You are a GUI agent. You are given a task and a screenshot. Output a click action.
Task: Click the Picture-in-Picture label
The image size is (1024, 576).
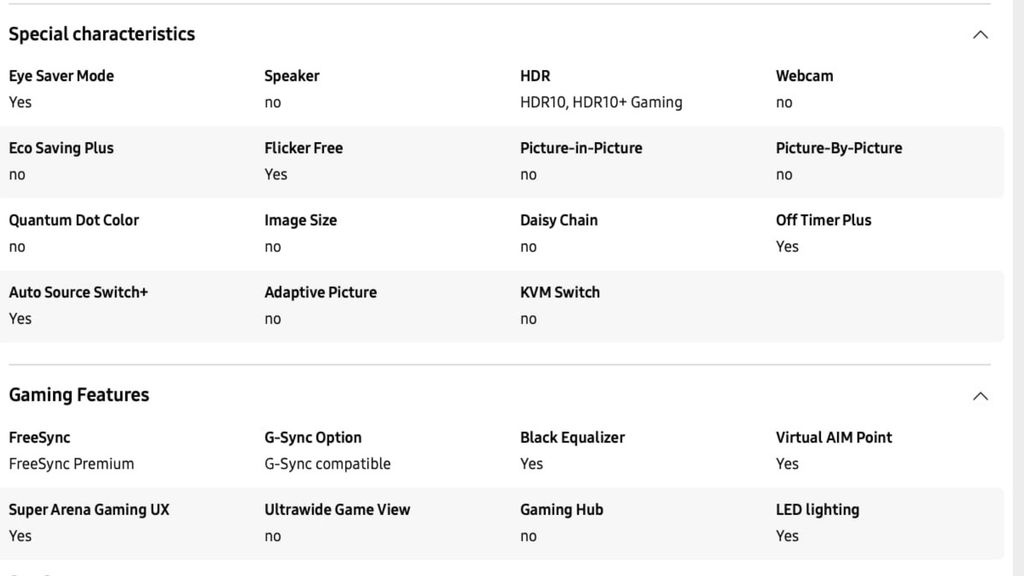(581, 148)
